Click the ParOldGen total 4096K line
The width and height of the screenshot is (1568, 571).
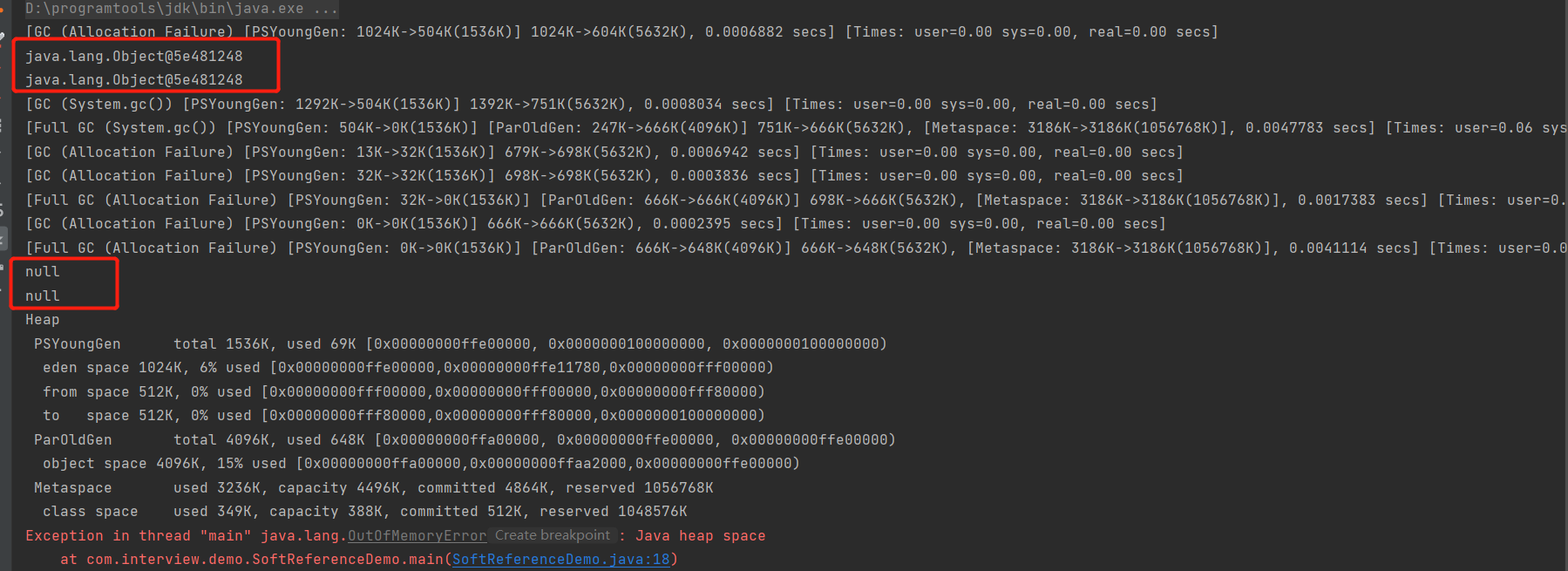point(465,440)
